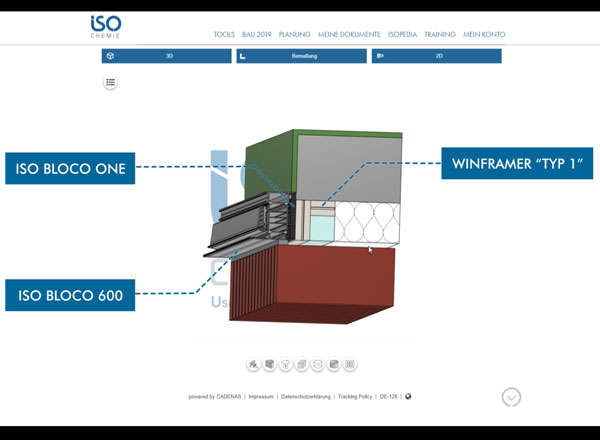Click the striped section-view icon at toolbar end

(350, 364)
